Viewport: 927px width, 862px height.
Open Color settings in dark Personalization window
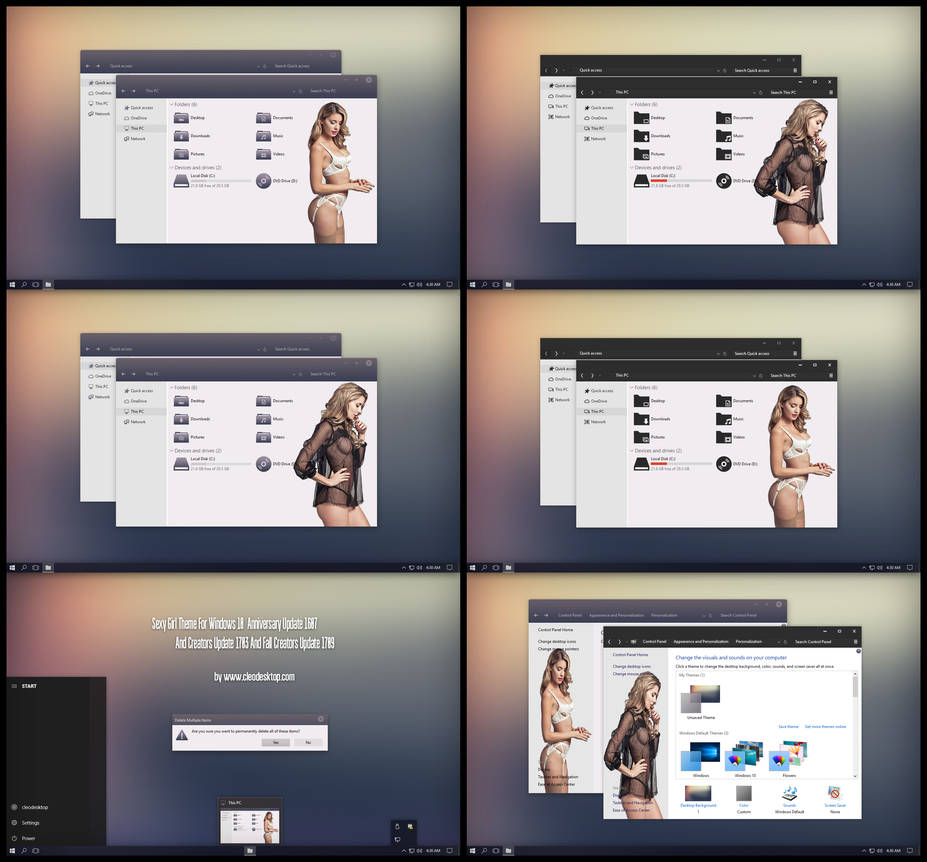click(x=744, y=800)
